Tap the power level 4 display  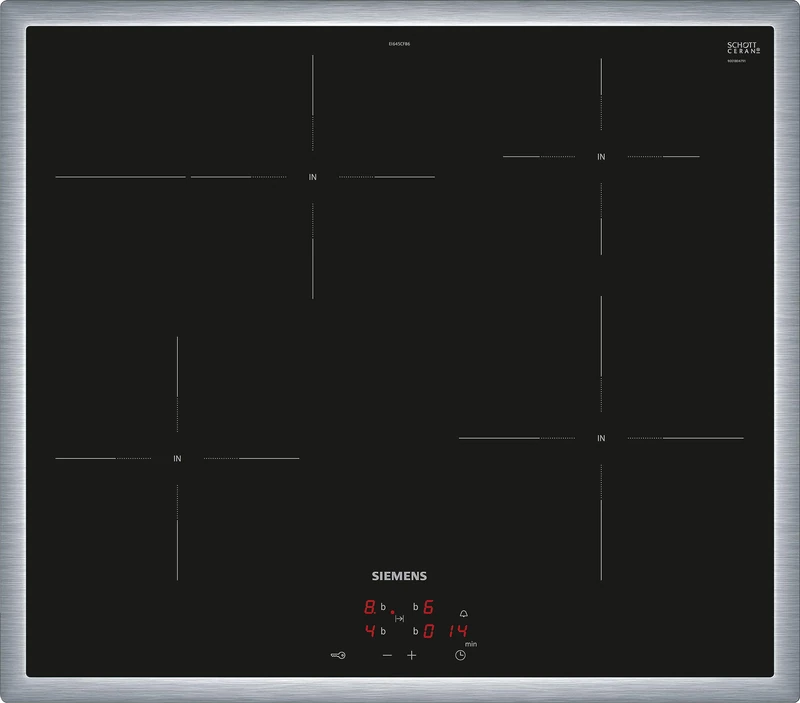(370, 630)
